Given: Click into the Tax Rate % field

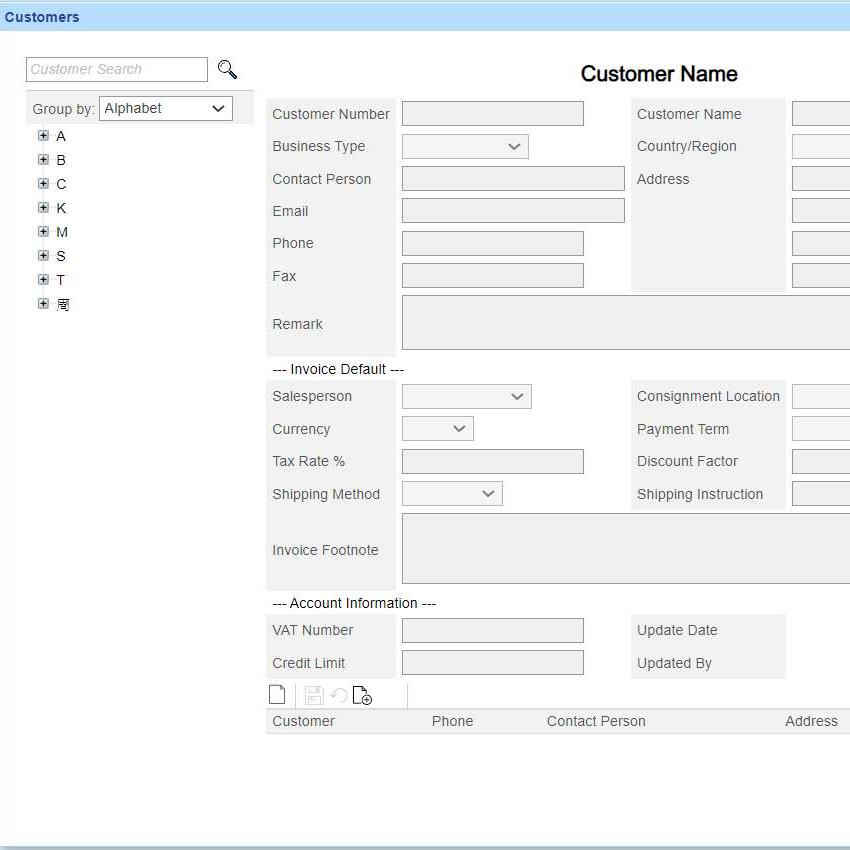Looking at the screenshot, I should (493, 461).
